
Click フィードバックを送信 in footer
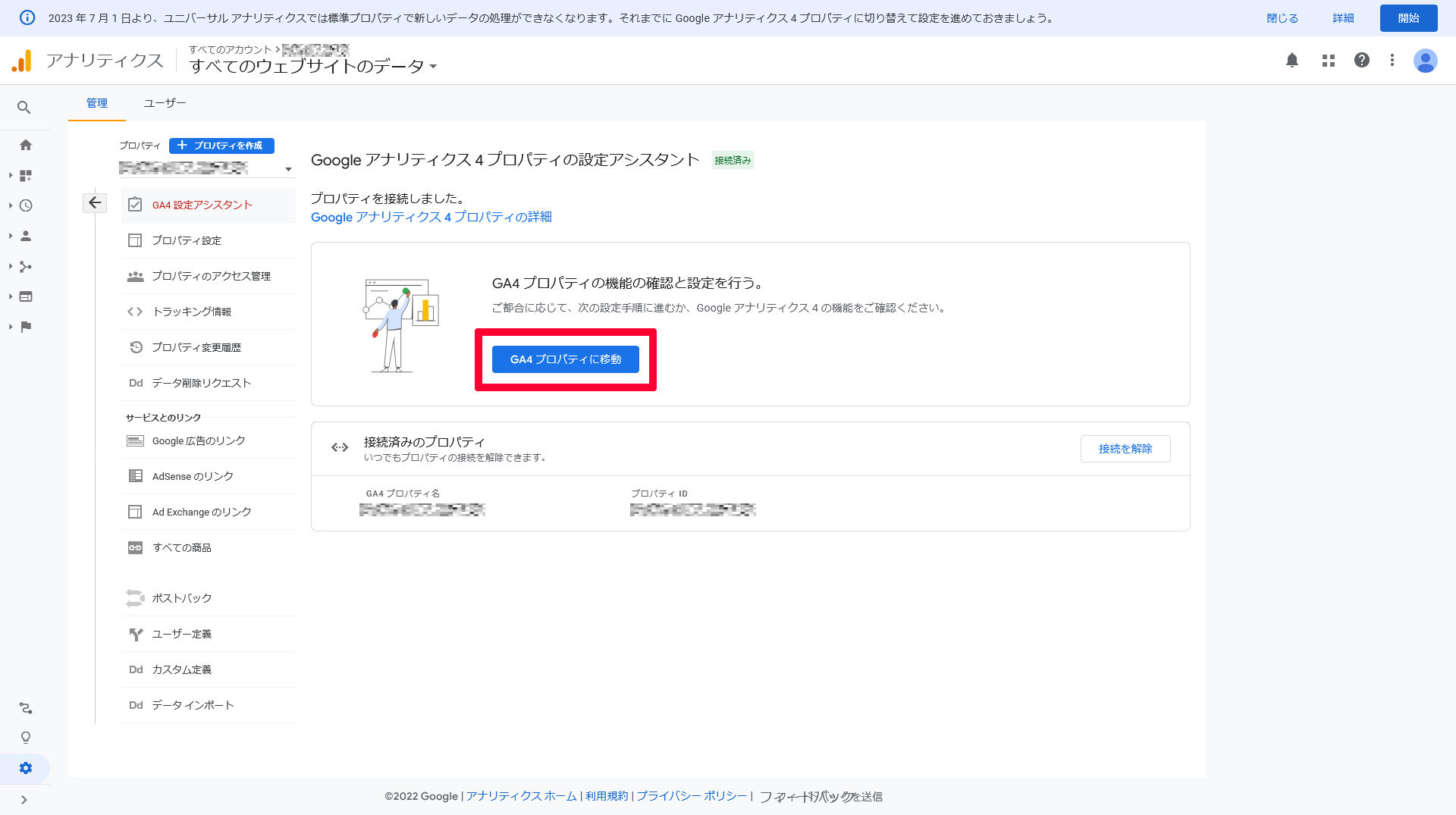click(821, 797)
